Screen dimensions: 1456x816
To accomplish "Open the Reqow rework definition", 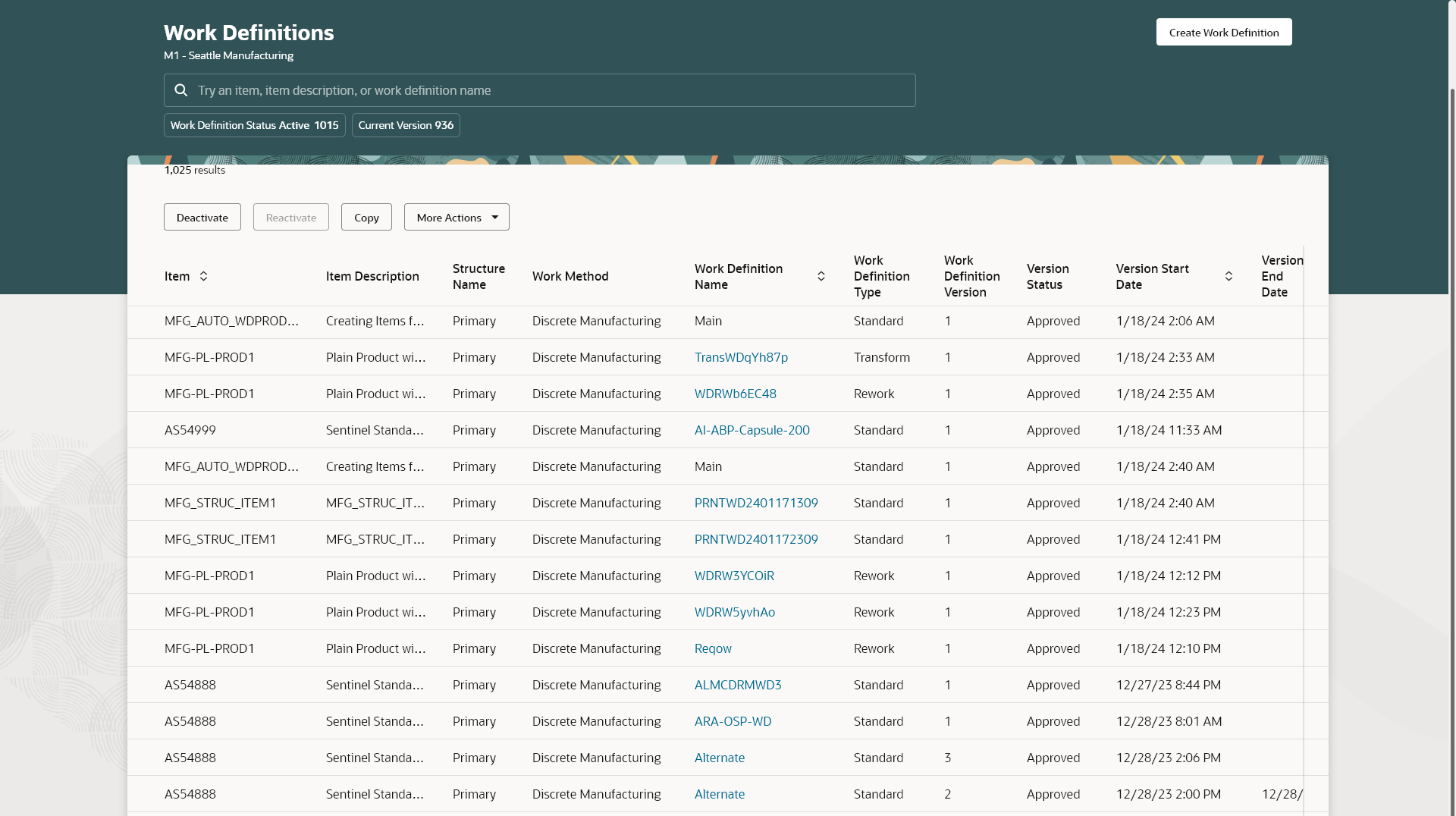I will coord(713,648).
